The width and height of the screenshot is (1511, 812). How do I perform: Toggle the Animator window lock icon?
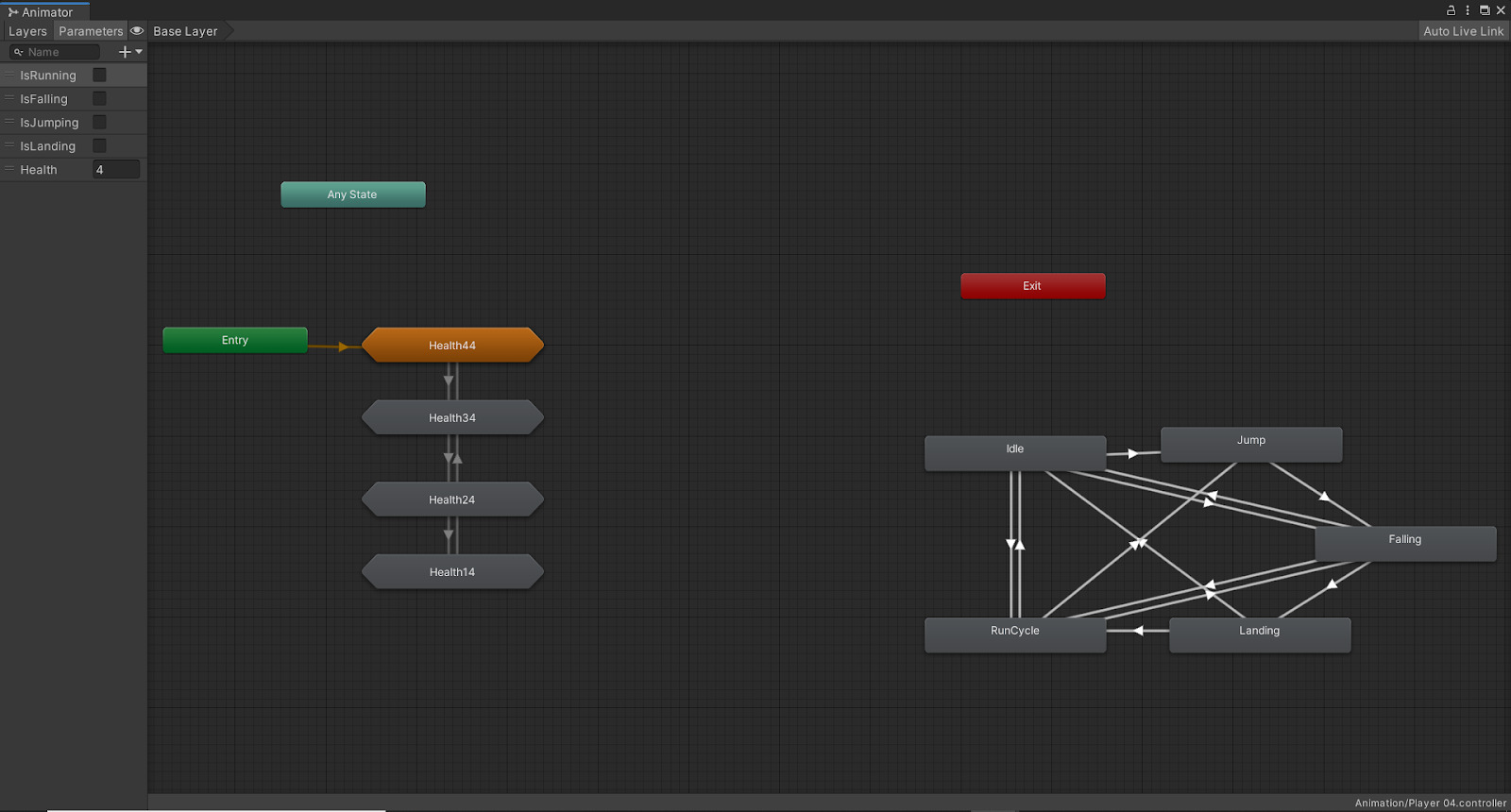click(x=1451, y=10)
